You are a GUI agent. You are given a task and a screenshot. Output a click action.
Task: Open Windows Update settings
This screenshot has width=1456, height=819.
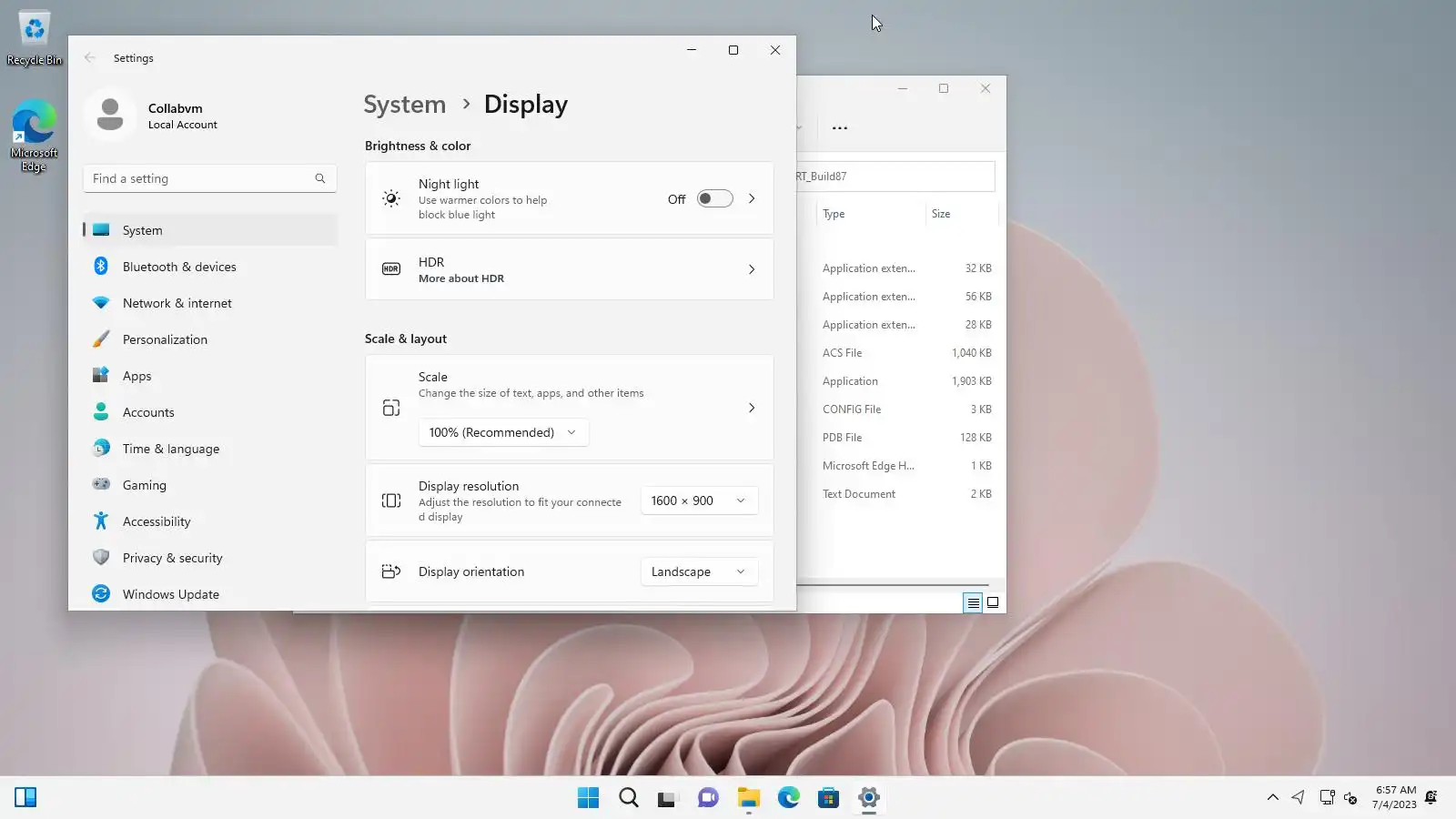(210, 594)
